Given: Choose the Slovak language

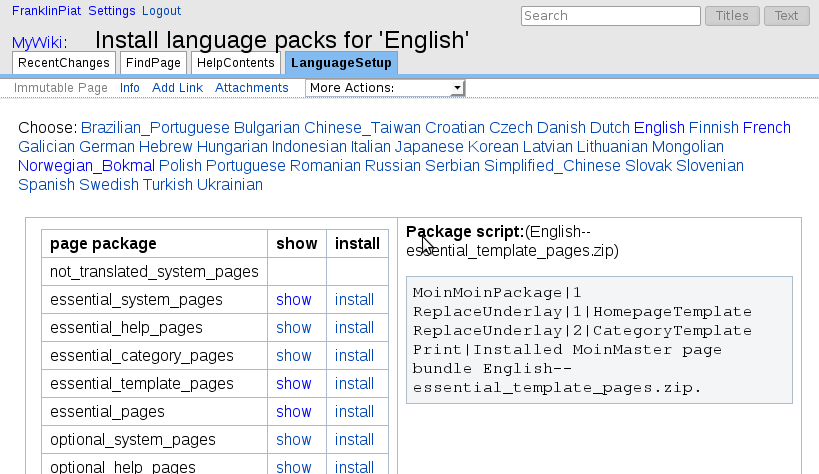Looking at the screenshot, I should pos(648,166).
